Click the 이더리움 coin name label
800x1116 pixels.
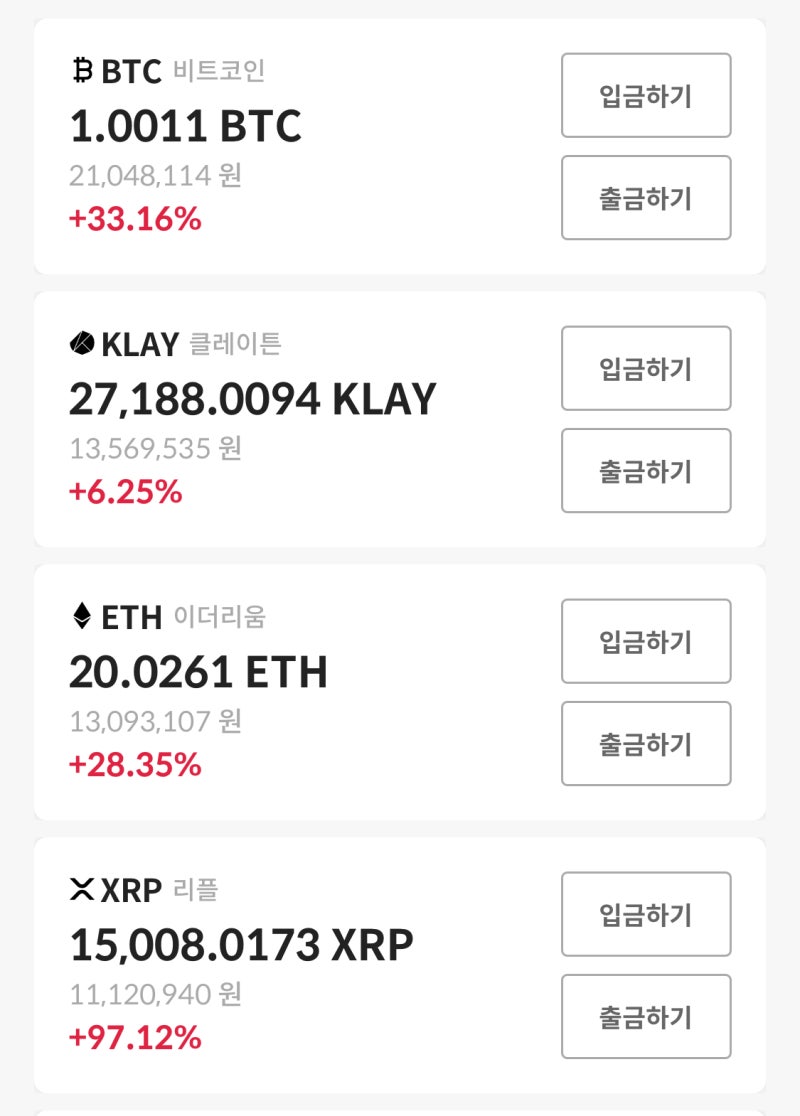pyautogui.click(x=219, y=616)
